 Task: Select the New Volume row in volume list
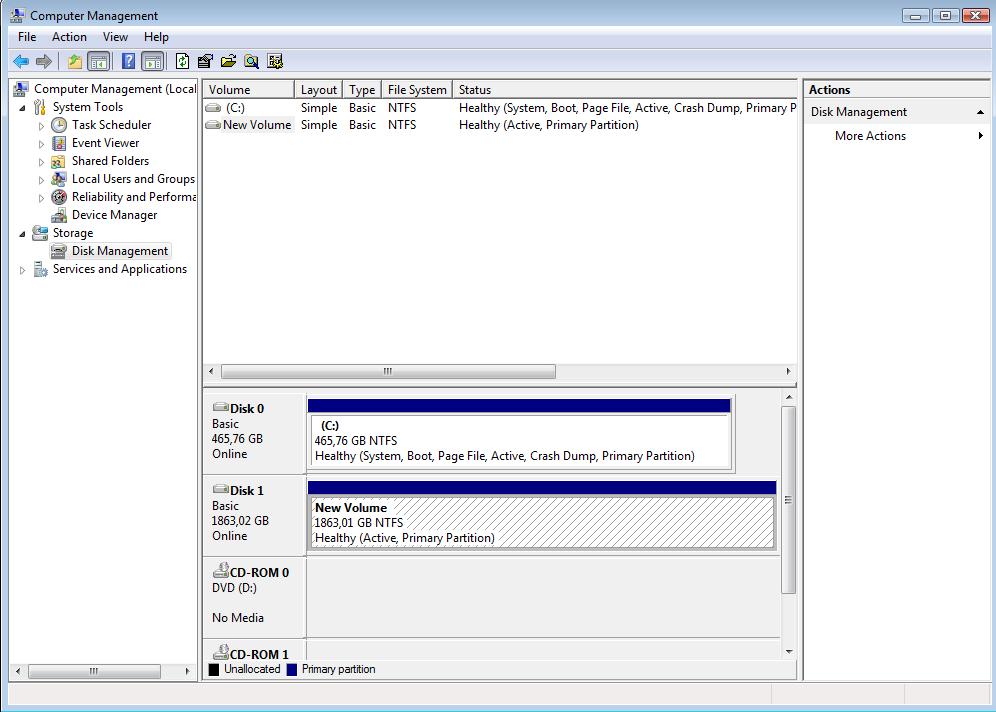tap(500, 125)
